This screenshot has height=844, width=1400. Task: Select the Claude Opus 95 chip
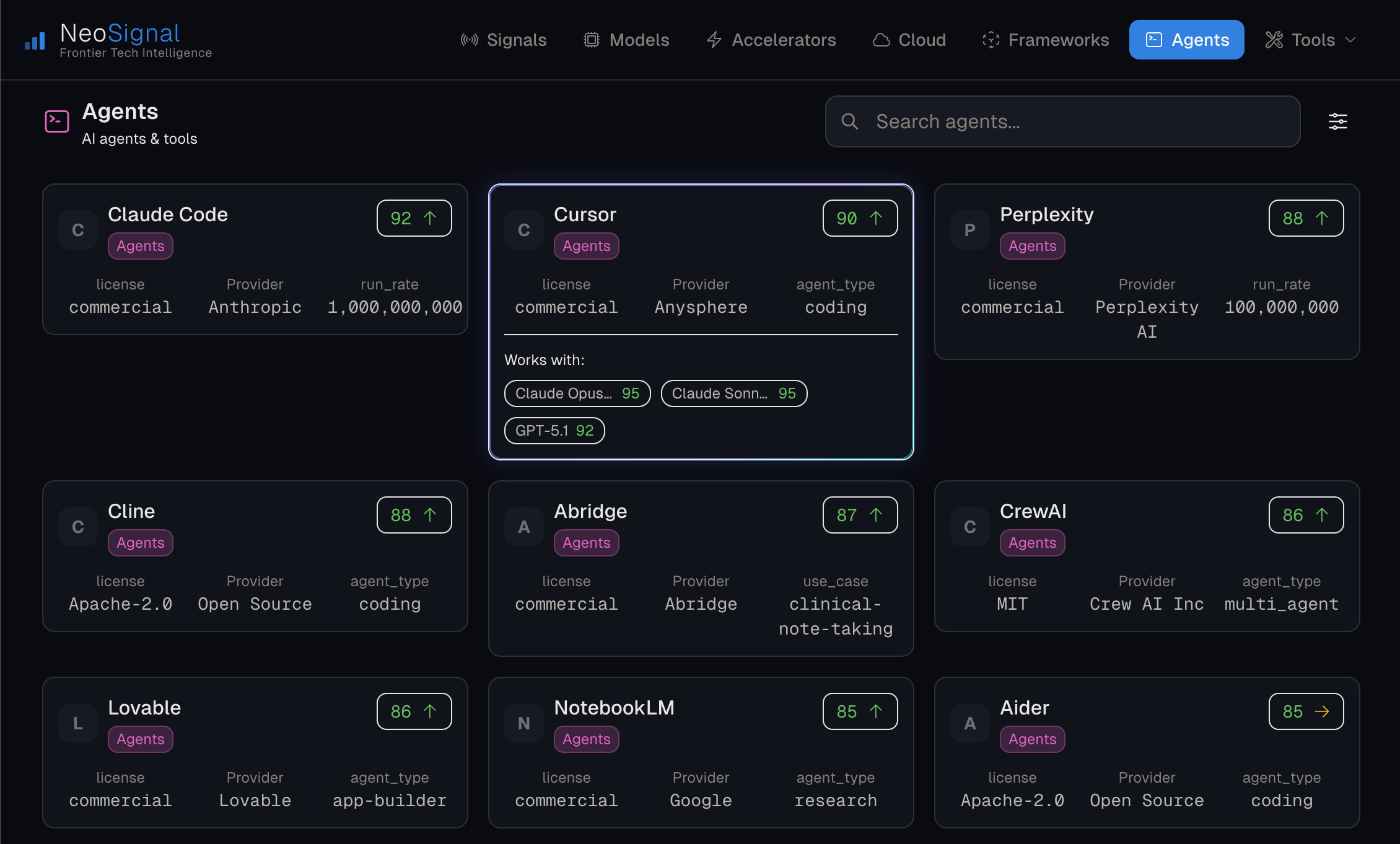pos(577,393)
